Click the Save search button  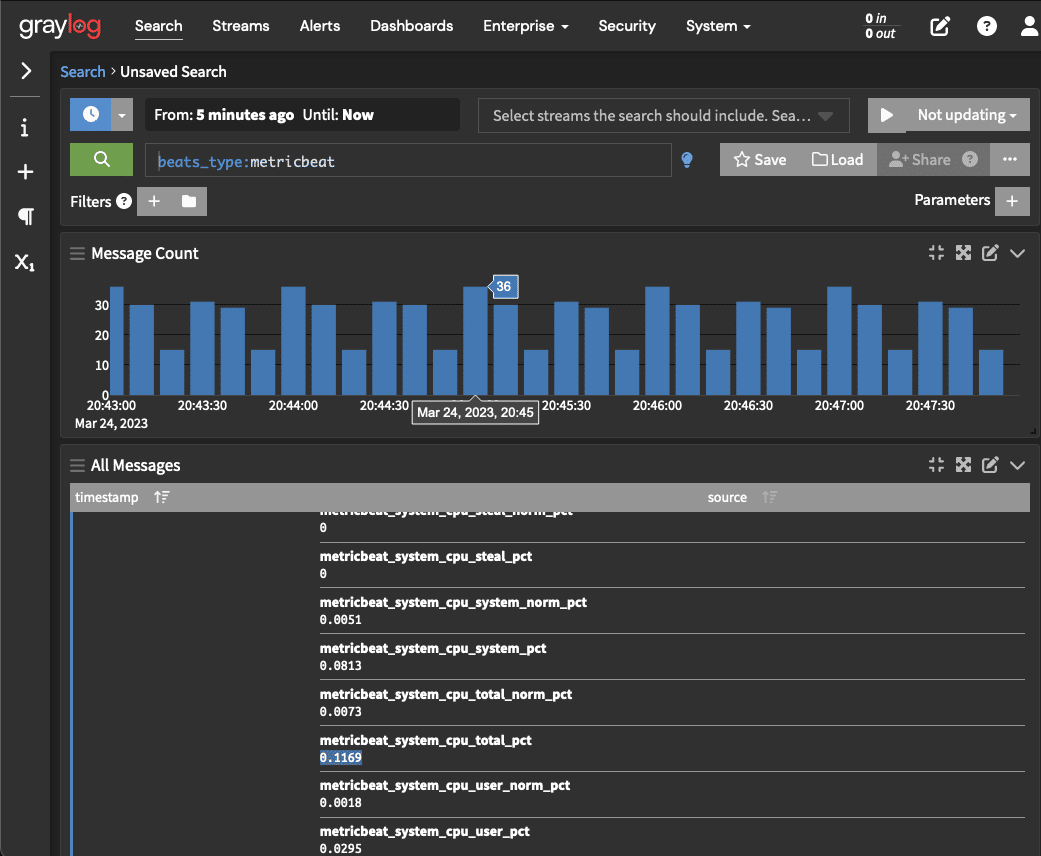[760, 160]
